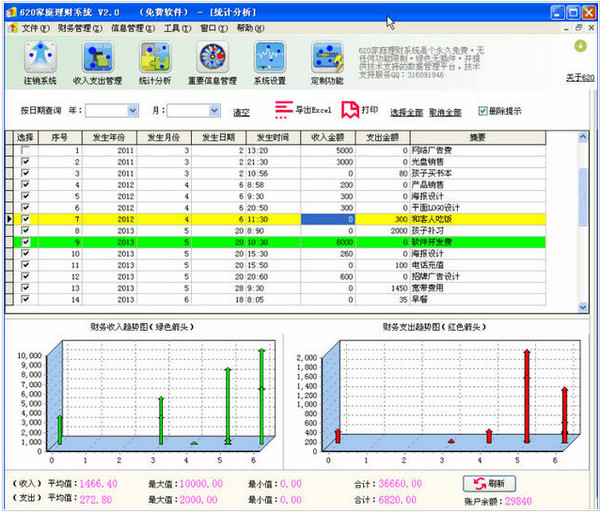600x514 pixels.
Task: Click the 孩子补习 summary cell
Action: click(x=478, y=231)
